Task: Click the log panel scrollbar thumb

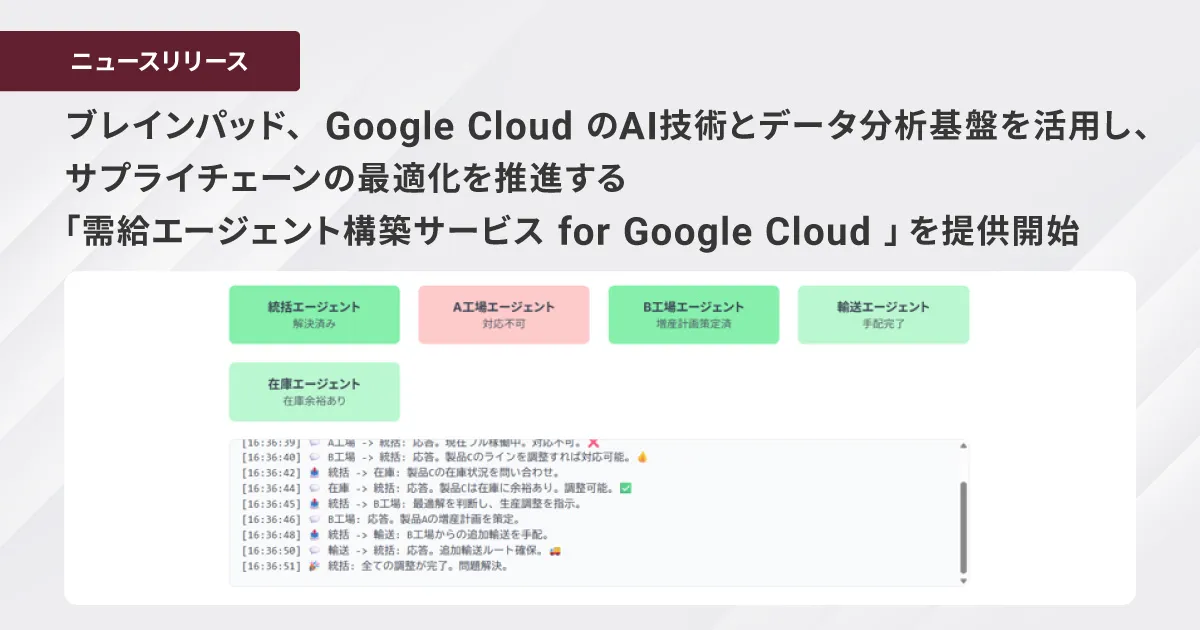Action: pos(963,525)
